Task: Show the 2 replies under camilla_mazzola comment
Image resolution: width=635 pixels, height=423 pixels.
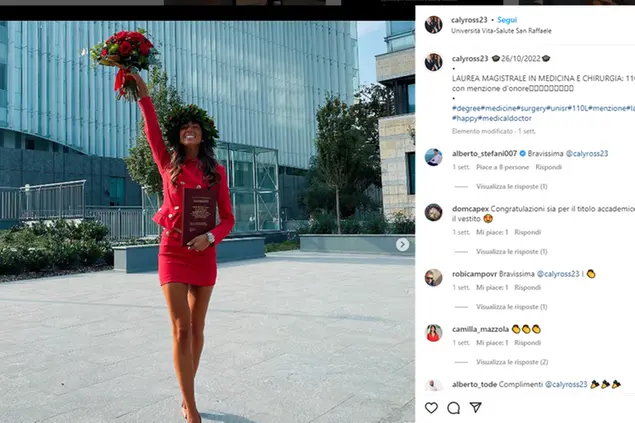Action: coord(512,362)
